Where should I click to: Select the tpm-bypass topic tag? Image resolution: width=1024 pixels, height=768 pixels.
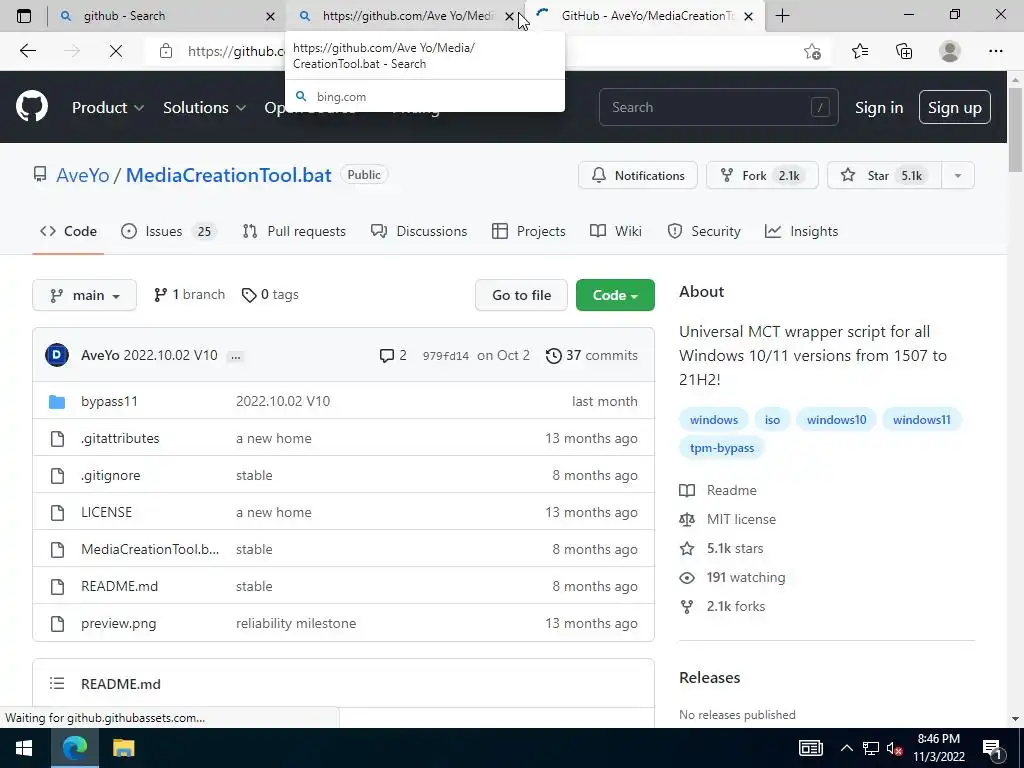click(722, 448)
